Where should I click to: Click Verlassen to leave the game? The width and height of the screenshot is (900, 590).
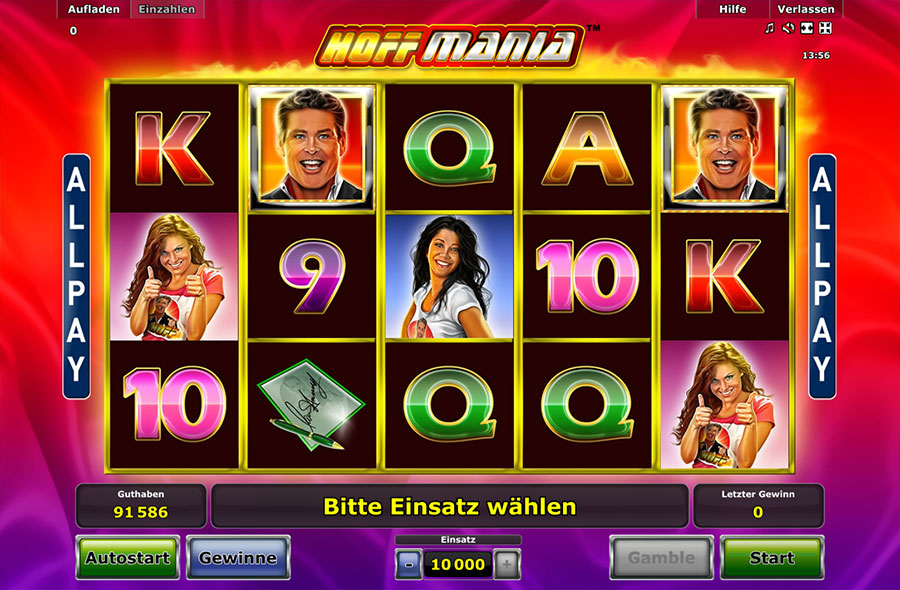[x=806, y=9]
